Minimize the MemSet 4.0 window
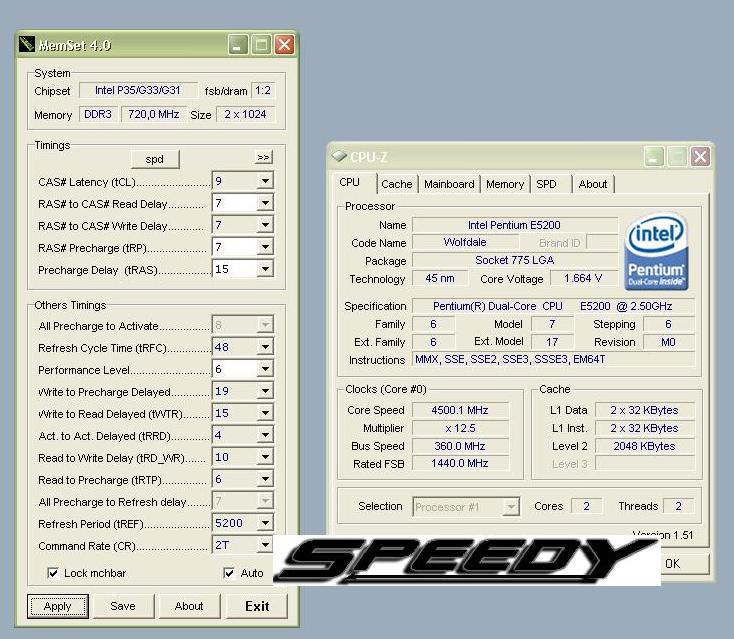The width and height of the screenshot is (734, 639). click(x=238, y=45)
